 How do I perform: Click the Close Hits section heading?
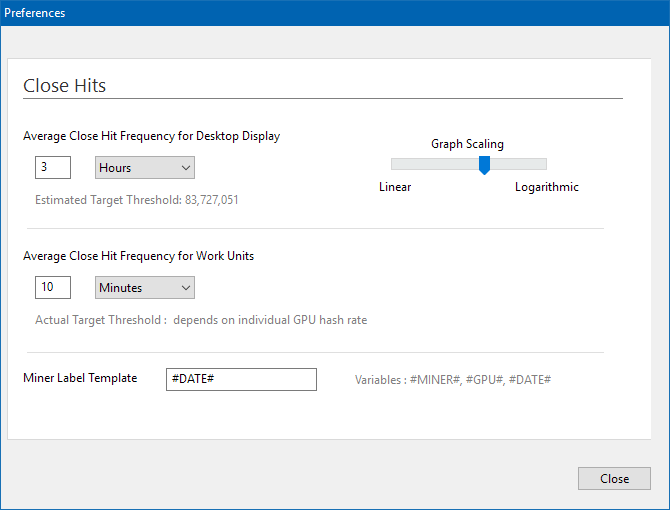pyautogui.click(x=64, y=86)
